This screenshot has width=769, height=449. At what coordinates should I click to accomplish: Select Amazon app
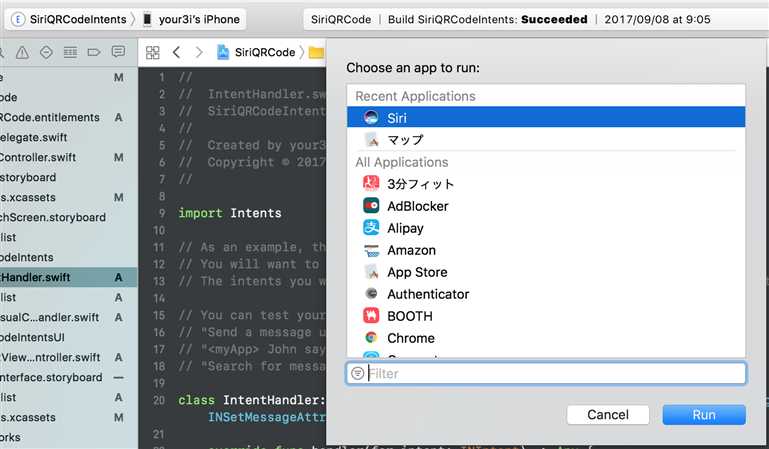coord(546,250)
